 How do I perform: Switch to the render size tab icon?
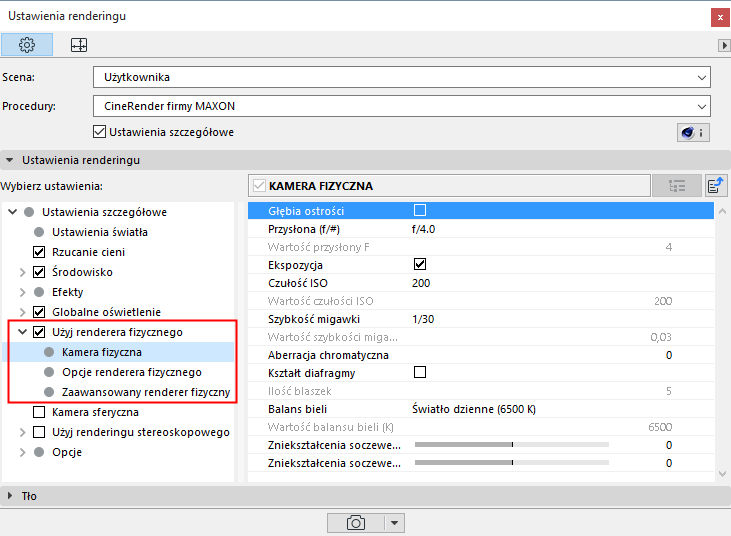pyautogui.click(x=79, y=45)
